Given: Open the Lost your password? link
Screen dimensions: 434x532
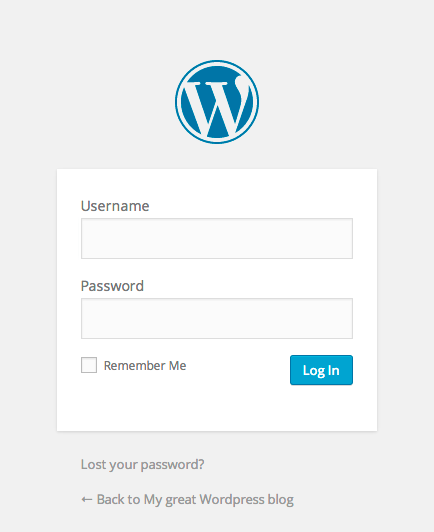Looking at the screenshot, I should pyautogui.click(x=143, y=464).
